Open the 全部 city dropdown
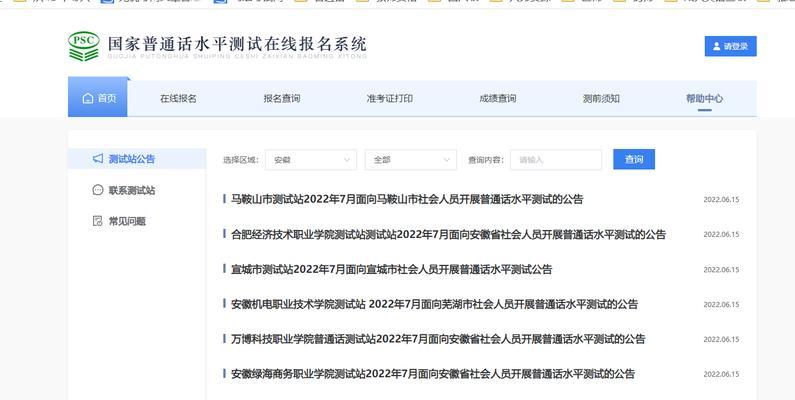The image size is (795, 400). pos(411,160)
